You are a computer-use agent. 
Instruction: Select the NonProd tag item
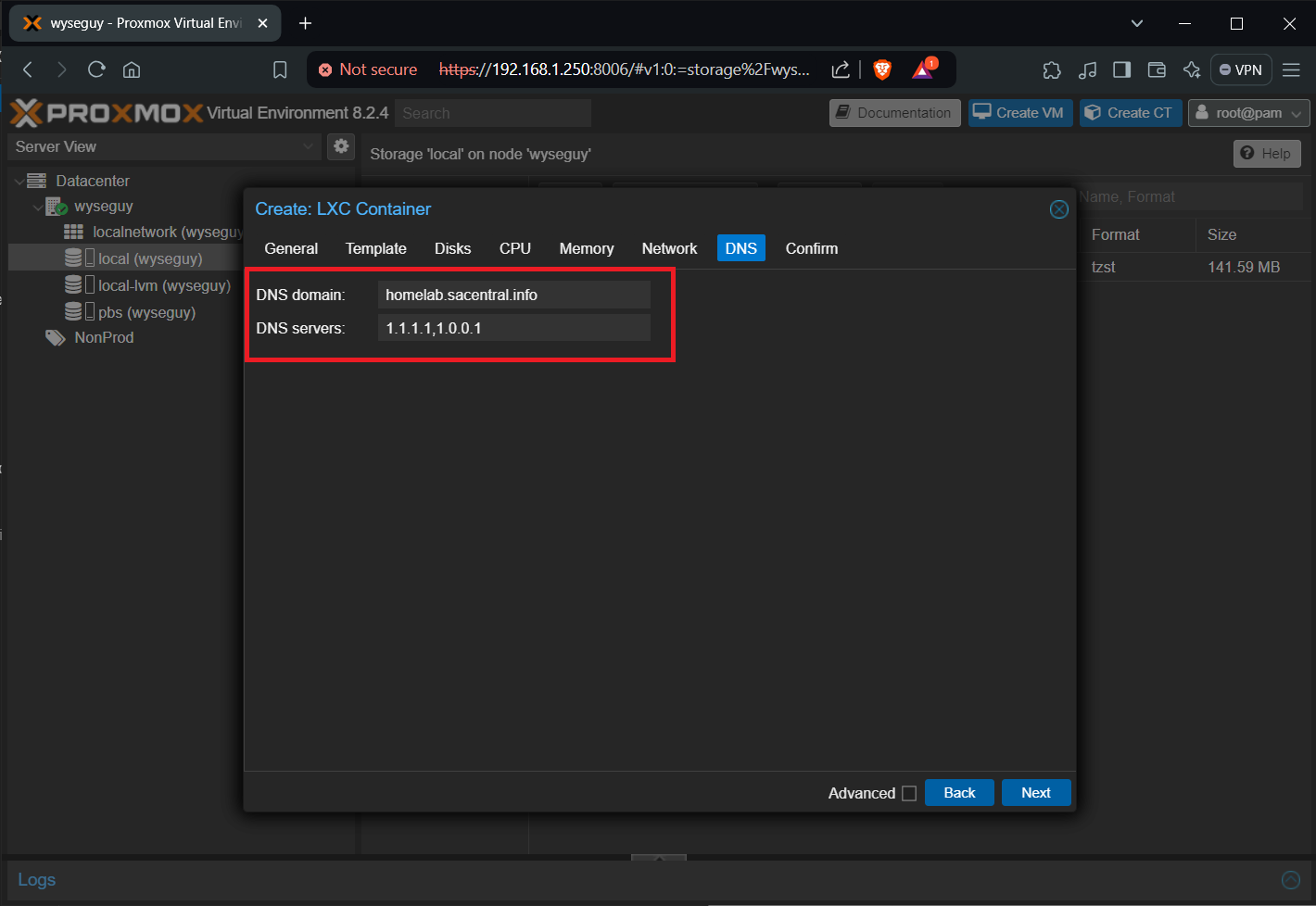click(x=104, y=337)
